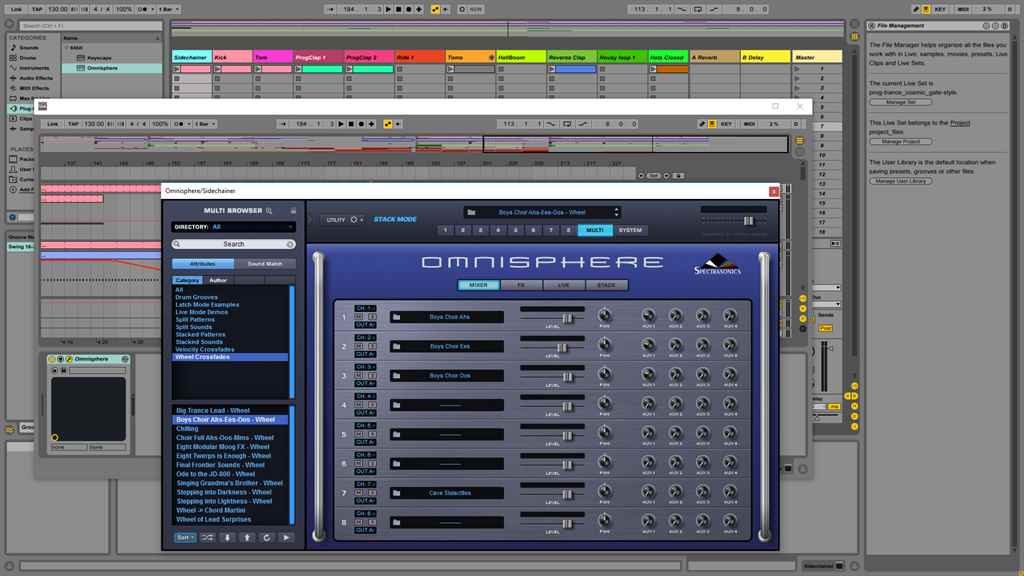Image resolution: width=1024 pixels, height=576 pixels.
Task: Open the 1 Bar quantization dropdown in back Ableton
Action: 167,10
